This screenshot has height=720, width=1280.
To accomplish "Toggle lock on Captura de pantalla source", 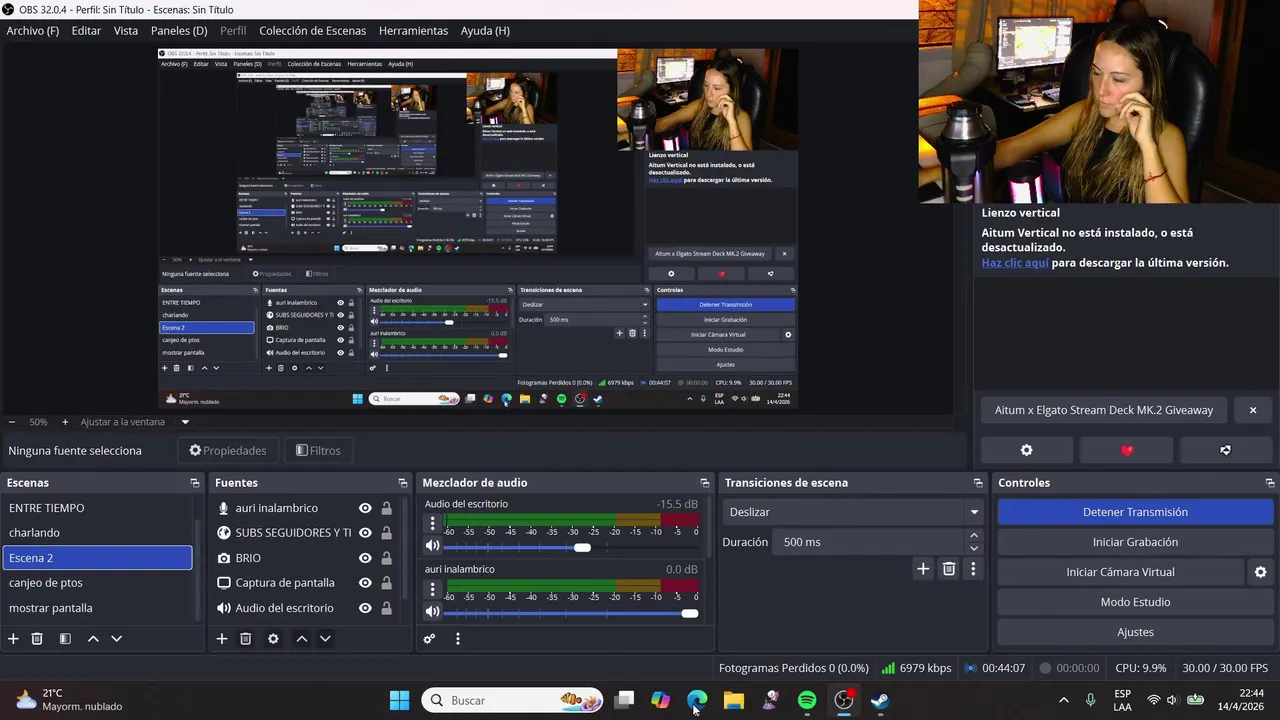I will 386,583.
